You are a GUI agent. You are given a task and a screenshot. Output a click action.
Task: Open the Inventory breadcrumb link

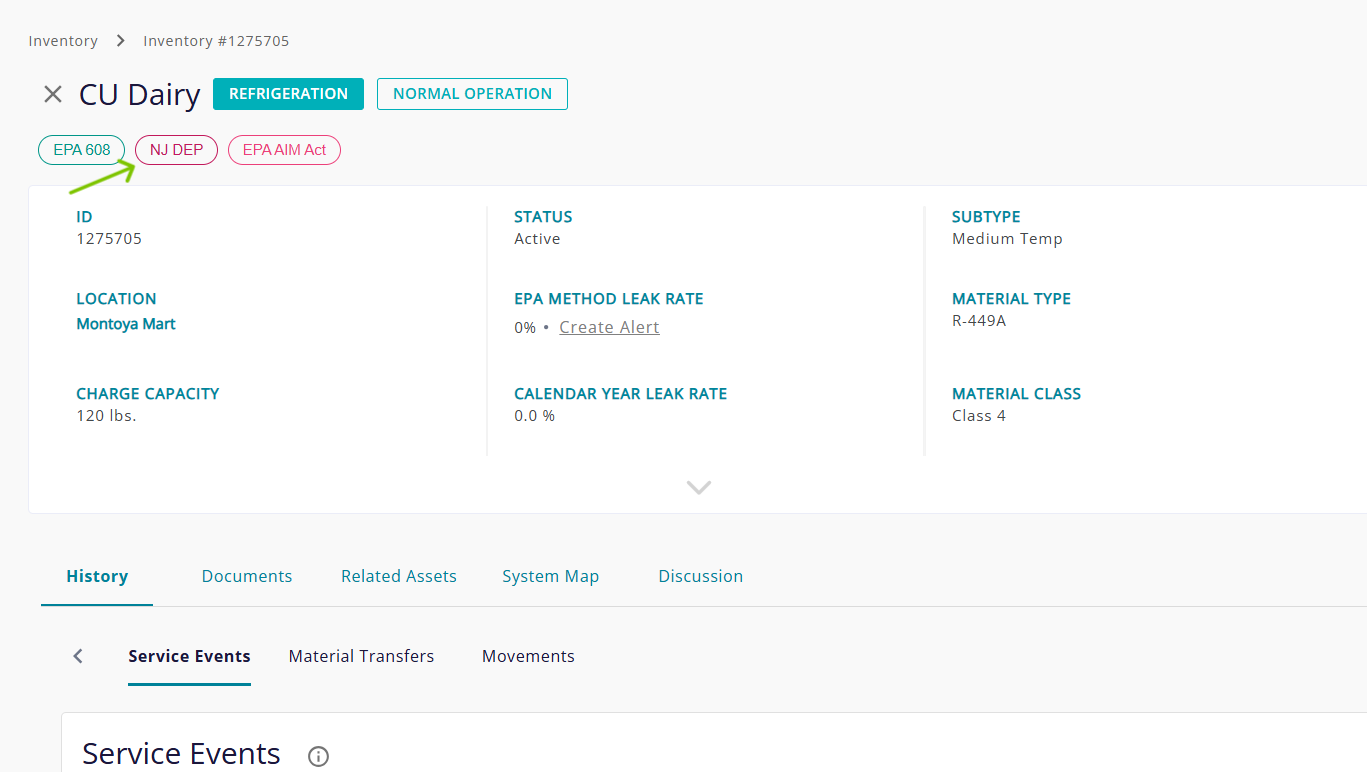click(x=63, y=41)
